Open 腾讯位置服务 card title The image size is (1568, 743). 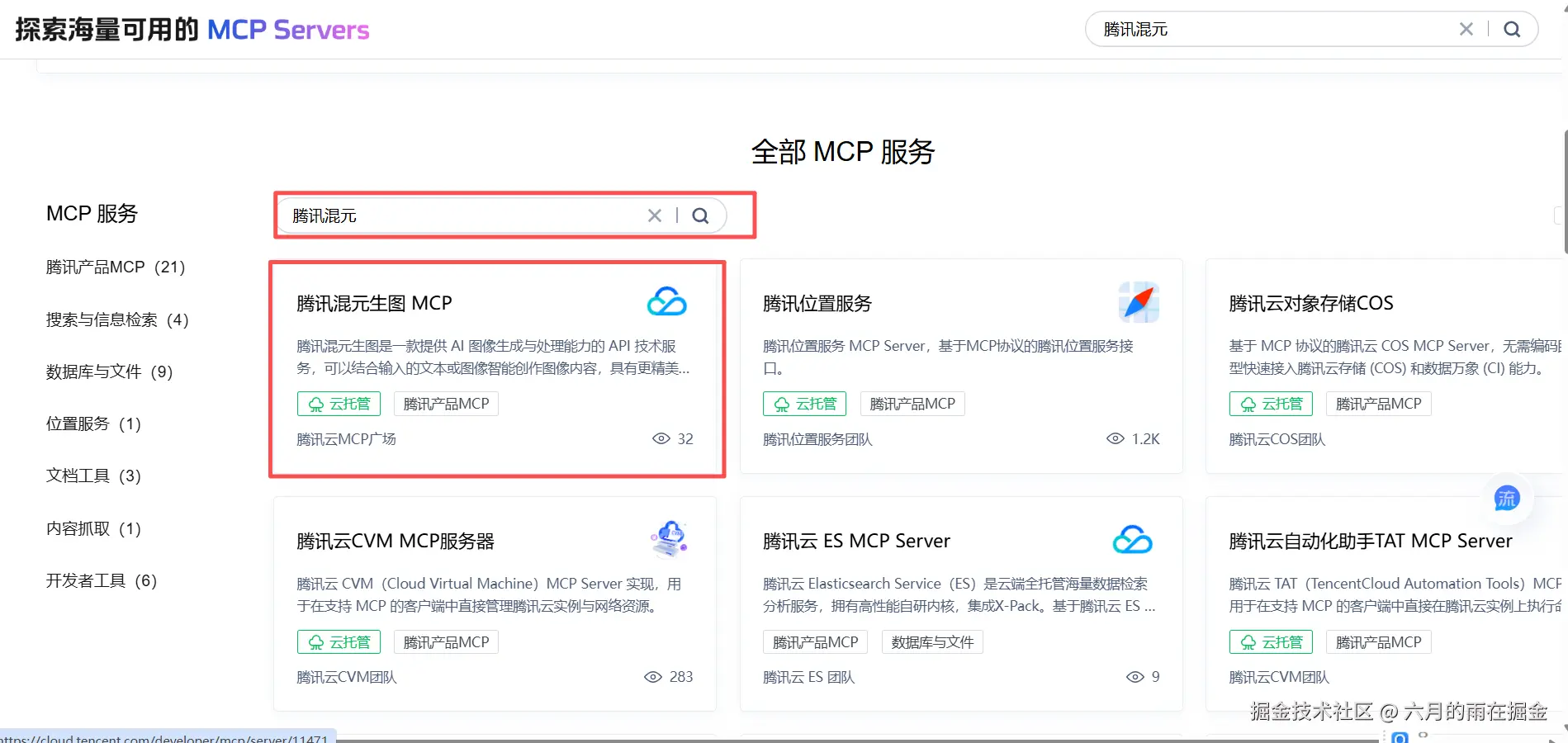(x=817, y=303)
